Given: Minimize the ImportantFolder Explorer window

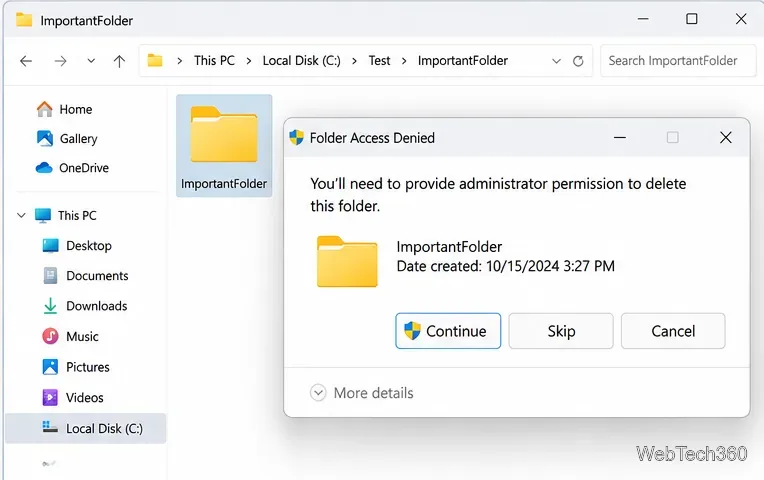Looking at the screenshot, I should pos(643,19).
